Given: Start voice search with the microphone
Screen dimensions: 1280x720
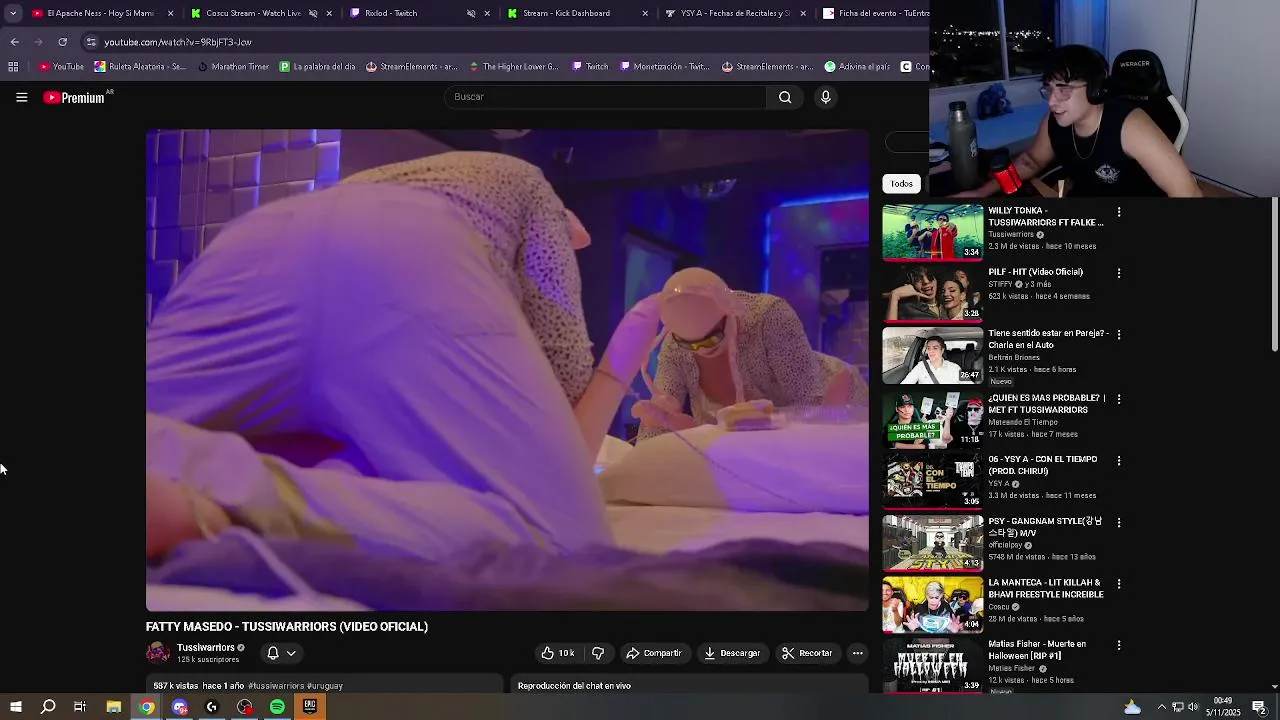Looking at the screenshot, I should 825,97.
